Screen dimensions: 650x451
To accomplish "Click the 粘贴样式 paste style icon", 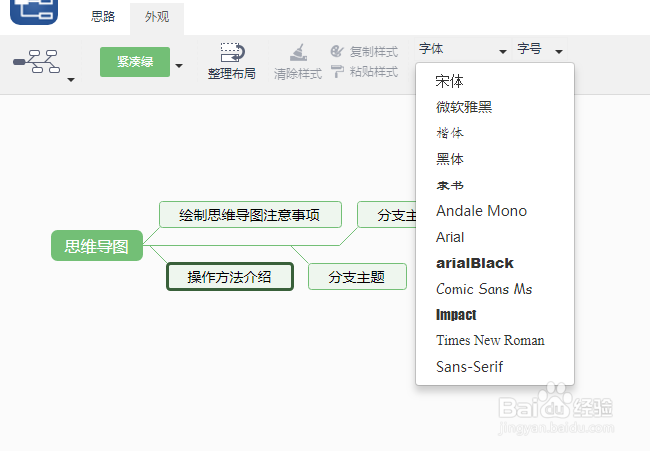I will 338,72.
